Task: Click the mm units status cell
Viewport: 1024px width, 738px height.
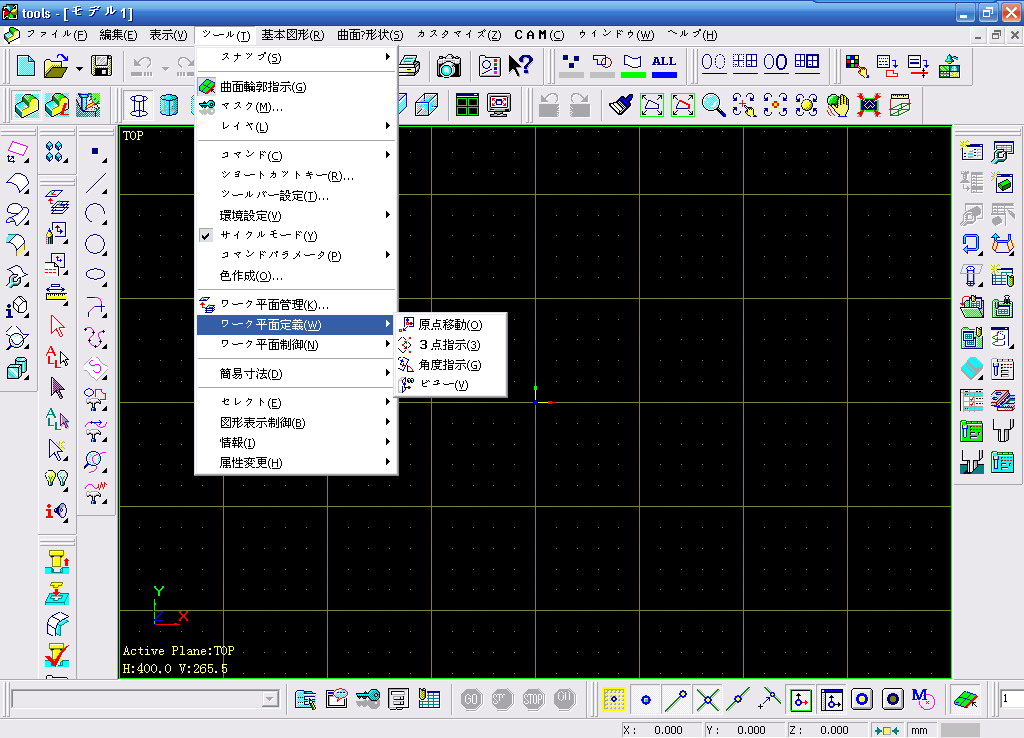Action: pos(920,730)
